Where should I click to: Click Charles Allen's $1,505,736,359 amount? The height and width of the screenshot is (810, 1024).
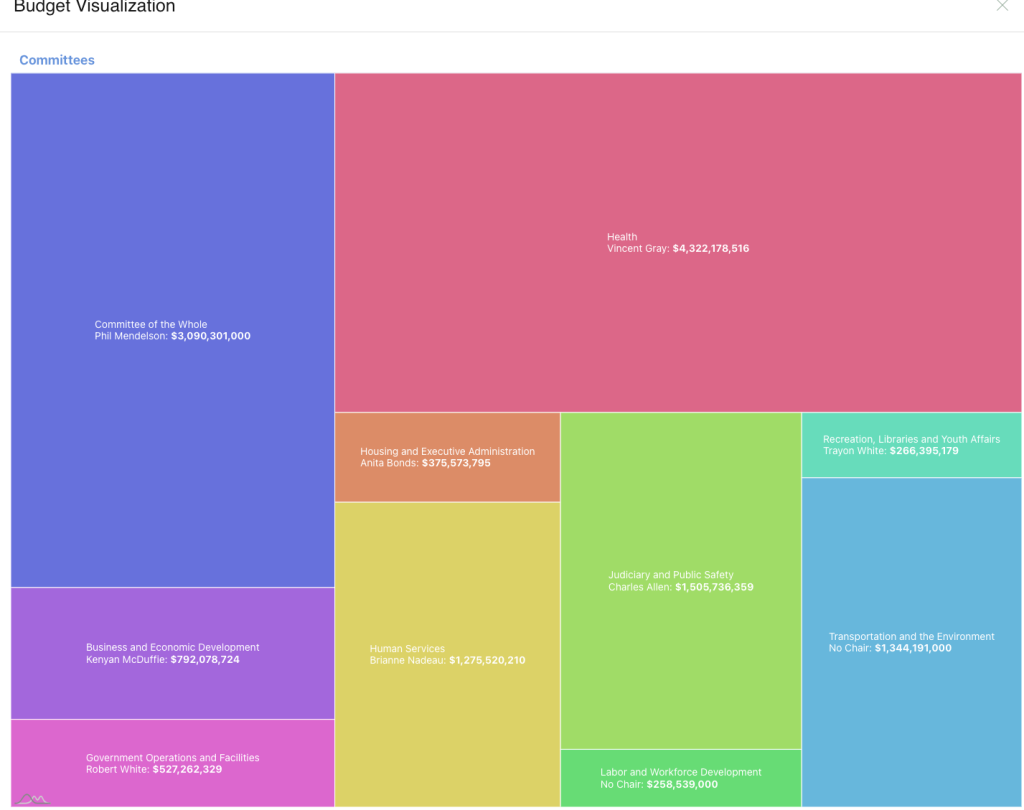click(x=714, y=588)
